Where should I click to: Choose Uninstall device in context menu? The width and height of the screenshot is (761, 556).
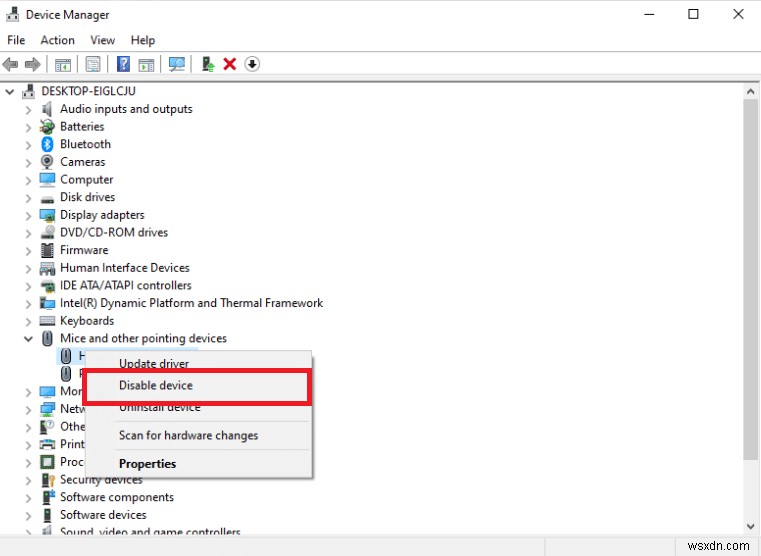coord(199,408)
